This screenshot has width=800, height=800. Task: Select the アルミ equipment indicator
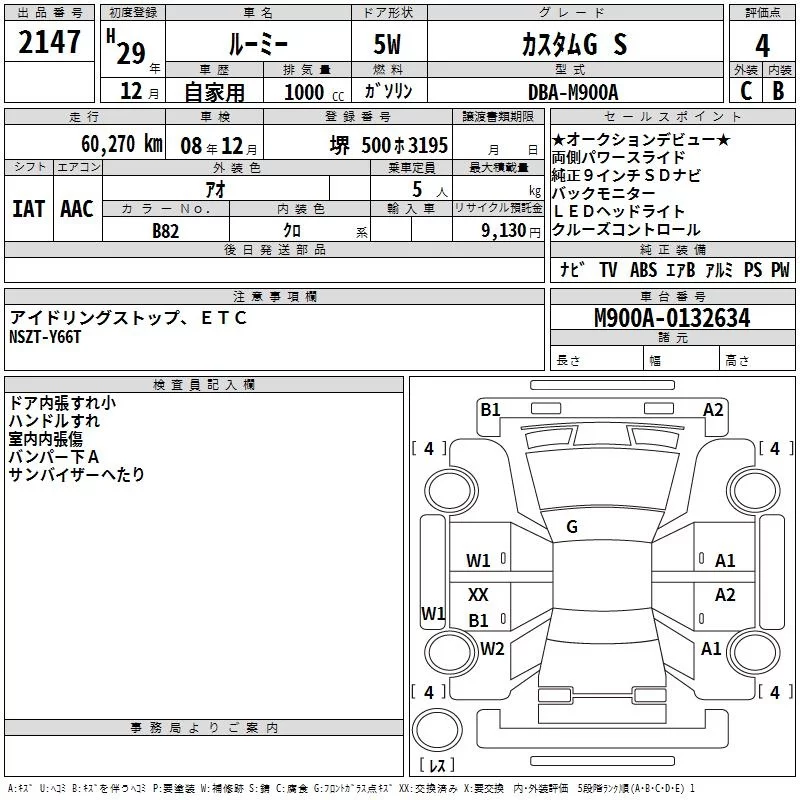[719, 270]
